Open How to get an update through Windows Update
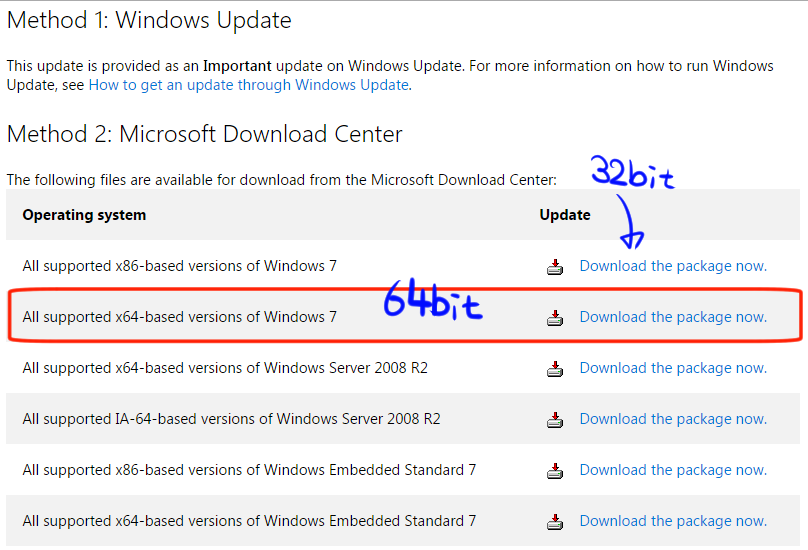The height and width of the screenshot is (550, 808). tap(249, 85)
